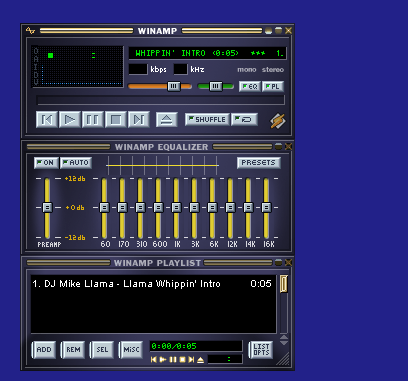Close the Winamp Playlist window

point(288,262)
